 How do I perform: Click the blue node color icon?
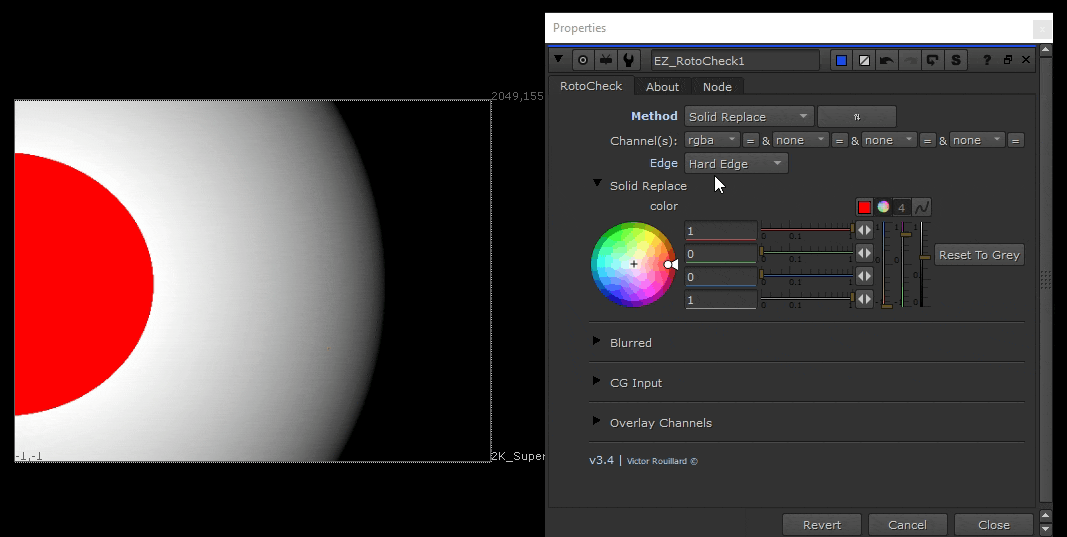pos(841,60)
